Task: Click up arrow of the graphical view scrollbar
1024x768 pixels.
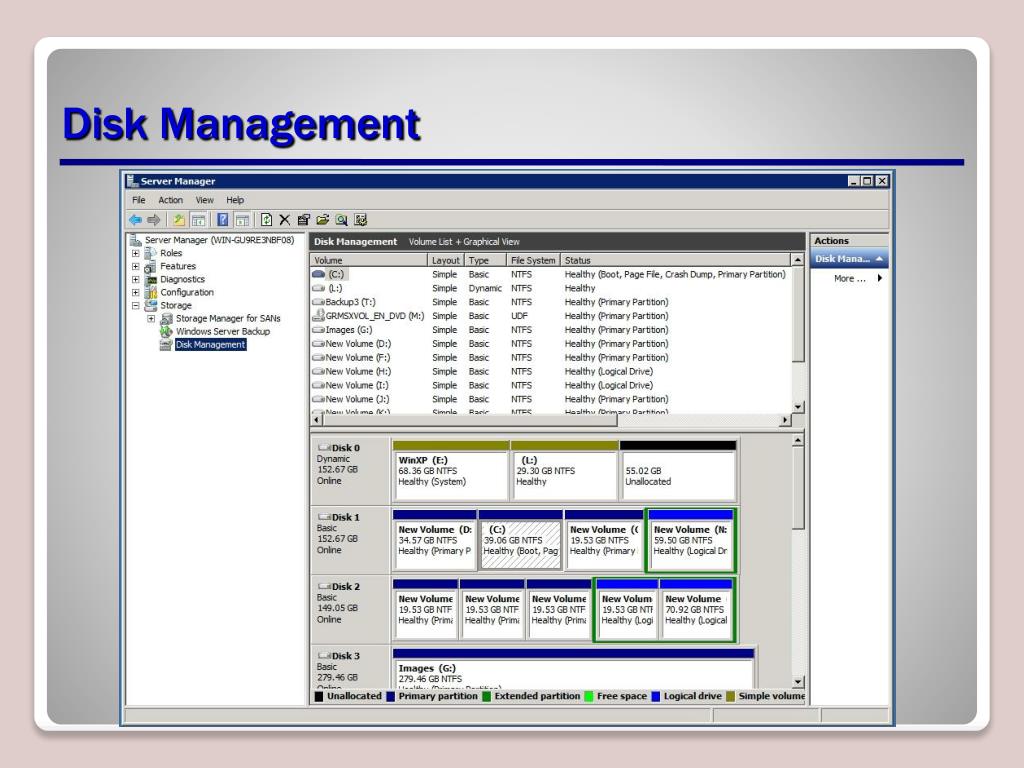Action: click(798, 441)
